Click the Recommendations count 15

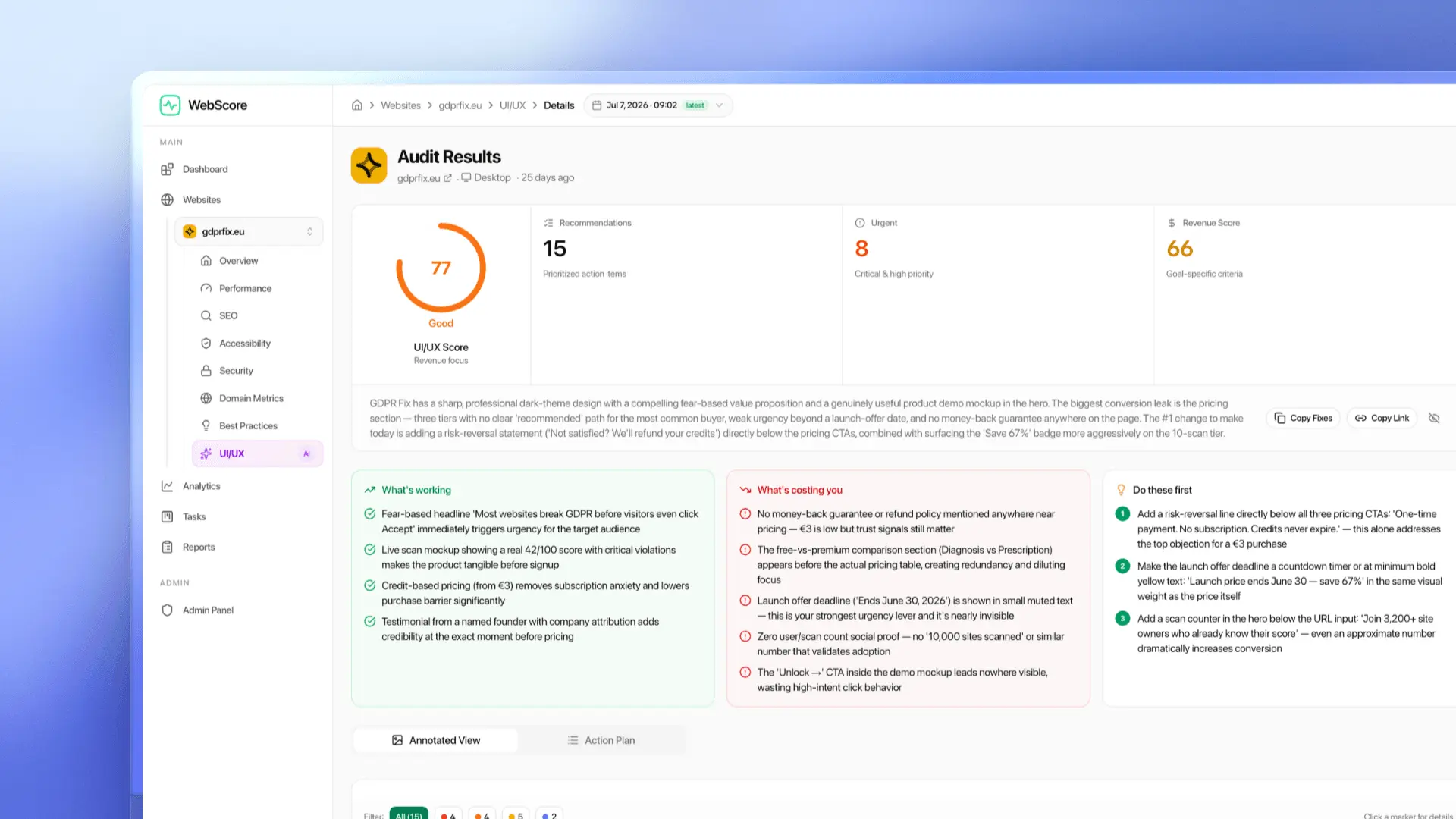(554, 249)
